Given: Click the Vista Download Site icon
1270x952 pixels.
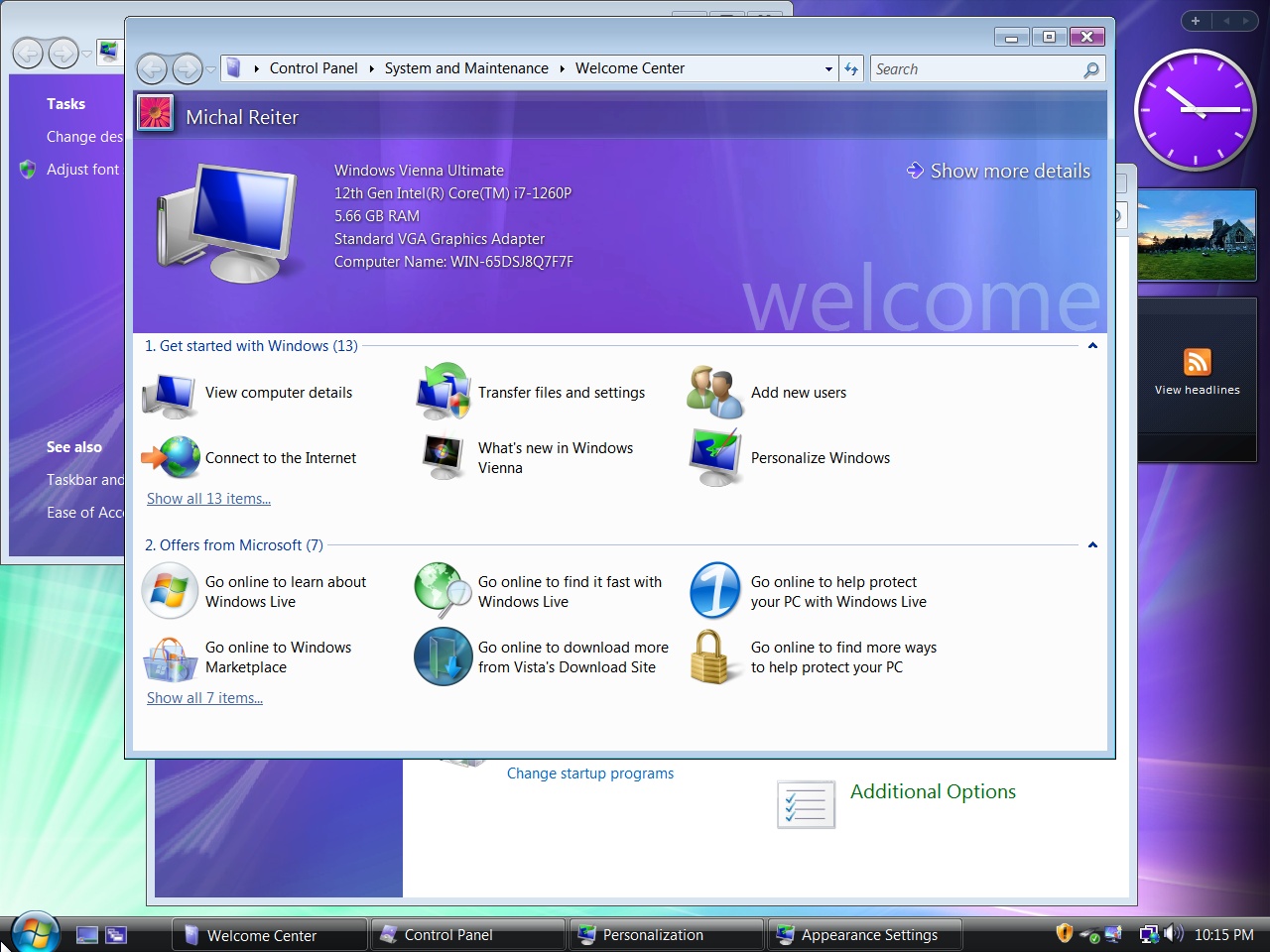Looking at the screenshot, I should pos(443,656).
